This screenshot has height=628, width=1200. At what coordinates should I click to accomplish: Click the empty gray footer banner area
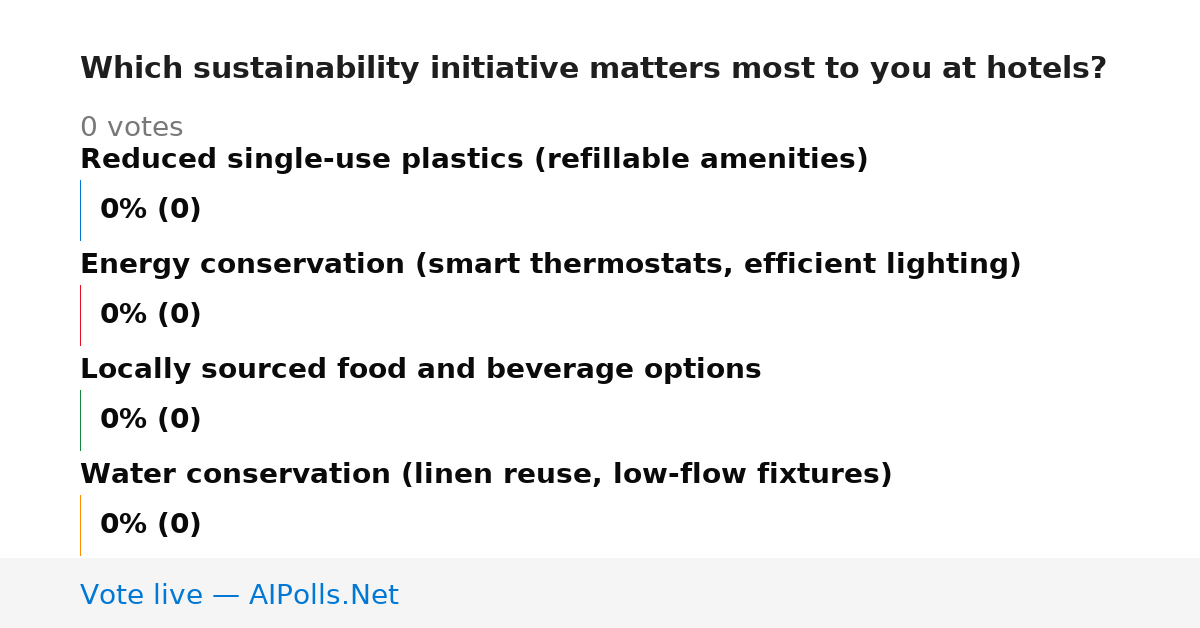tap(800, 593)
